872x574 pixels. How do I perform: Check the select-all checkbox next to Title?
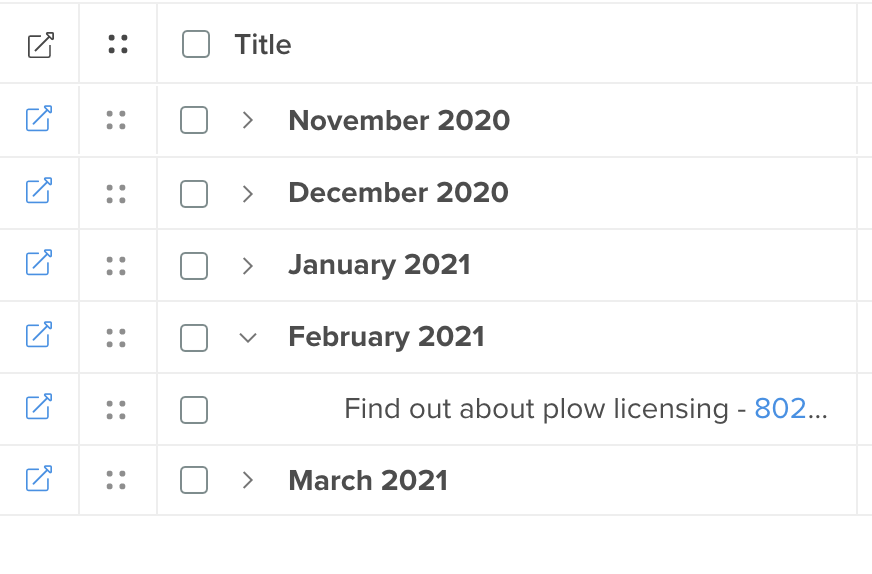tap(196, 44)
